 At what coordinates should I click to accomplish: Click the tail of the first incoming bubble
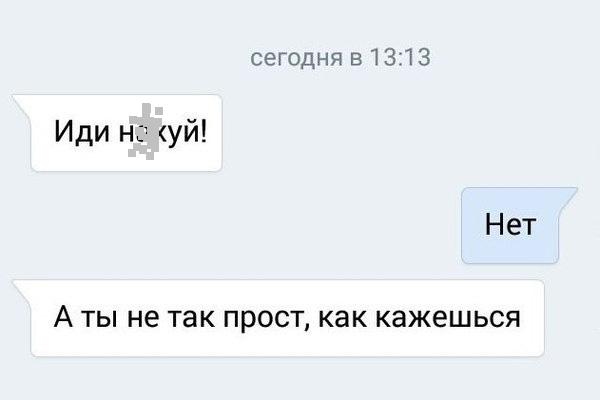tap(22, 105)
